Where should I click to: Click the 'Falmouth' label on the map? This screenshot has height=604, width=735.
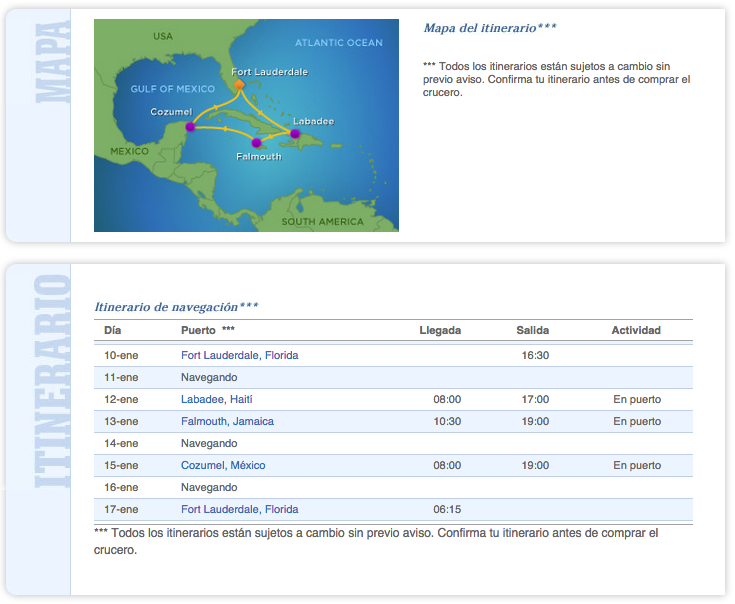pyautogui.click(x=259, y=157)
